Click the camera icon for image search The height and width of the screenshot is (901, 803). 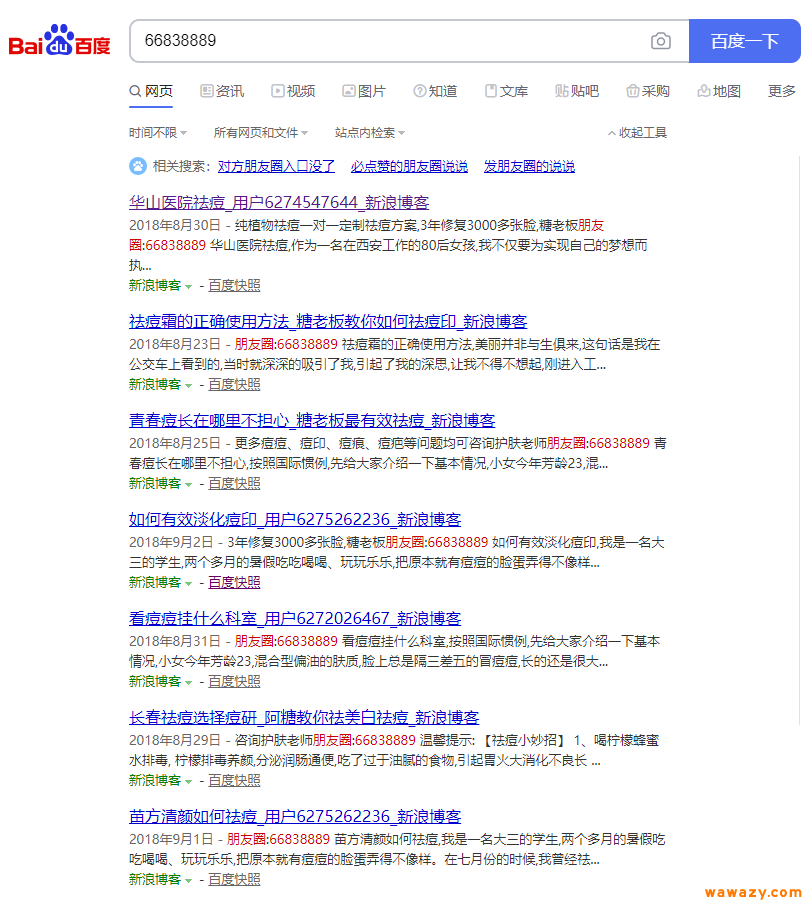coord(660,41)
